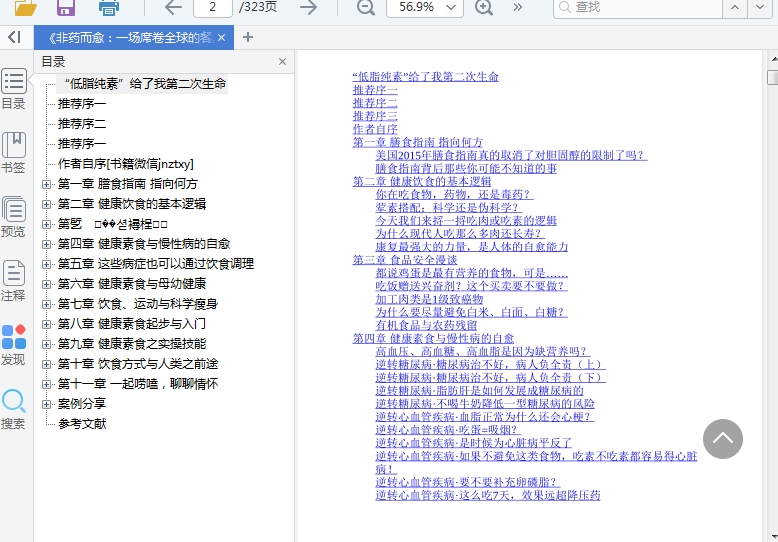Click the round scroll-to-top button
The image size is (778, 542).
[723, 439]
